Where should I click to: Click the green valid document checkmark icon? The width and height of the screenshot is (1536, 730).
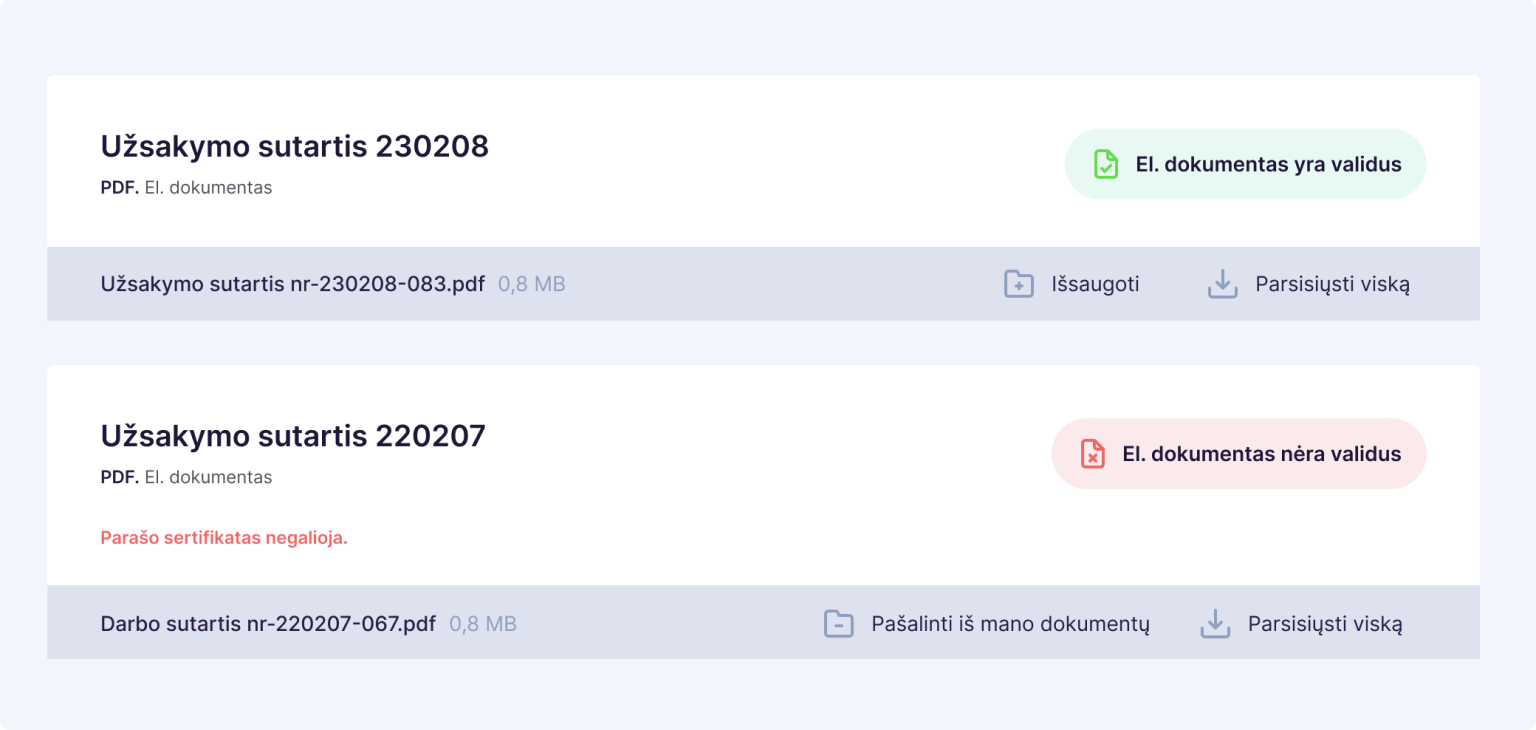1105,165
